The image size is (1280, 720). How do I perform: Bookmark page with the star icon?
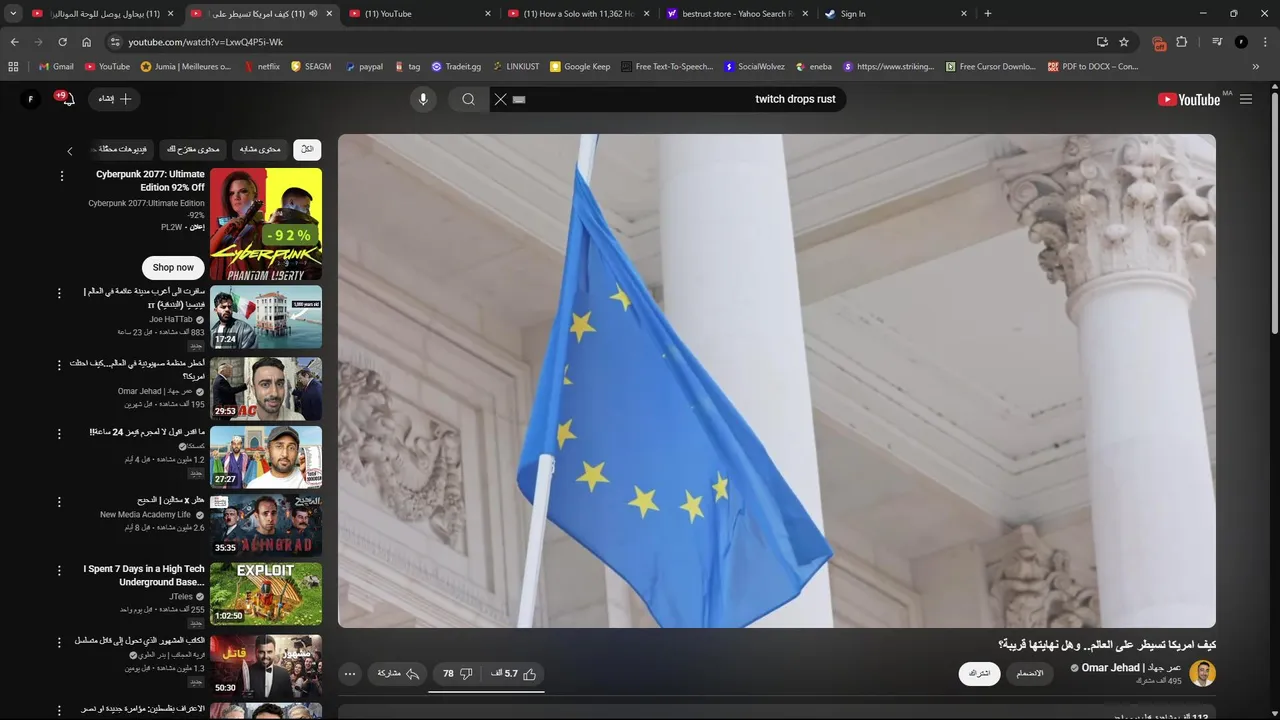[x=1124, y=42]
